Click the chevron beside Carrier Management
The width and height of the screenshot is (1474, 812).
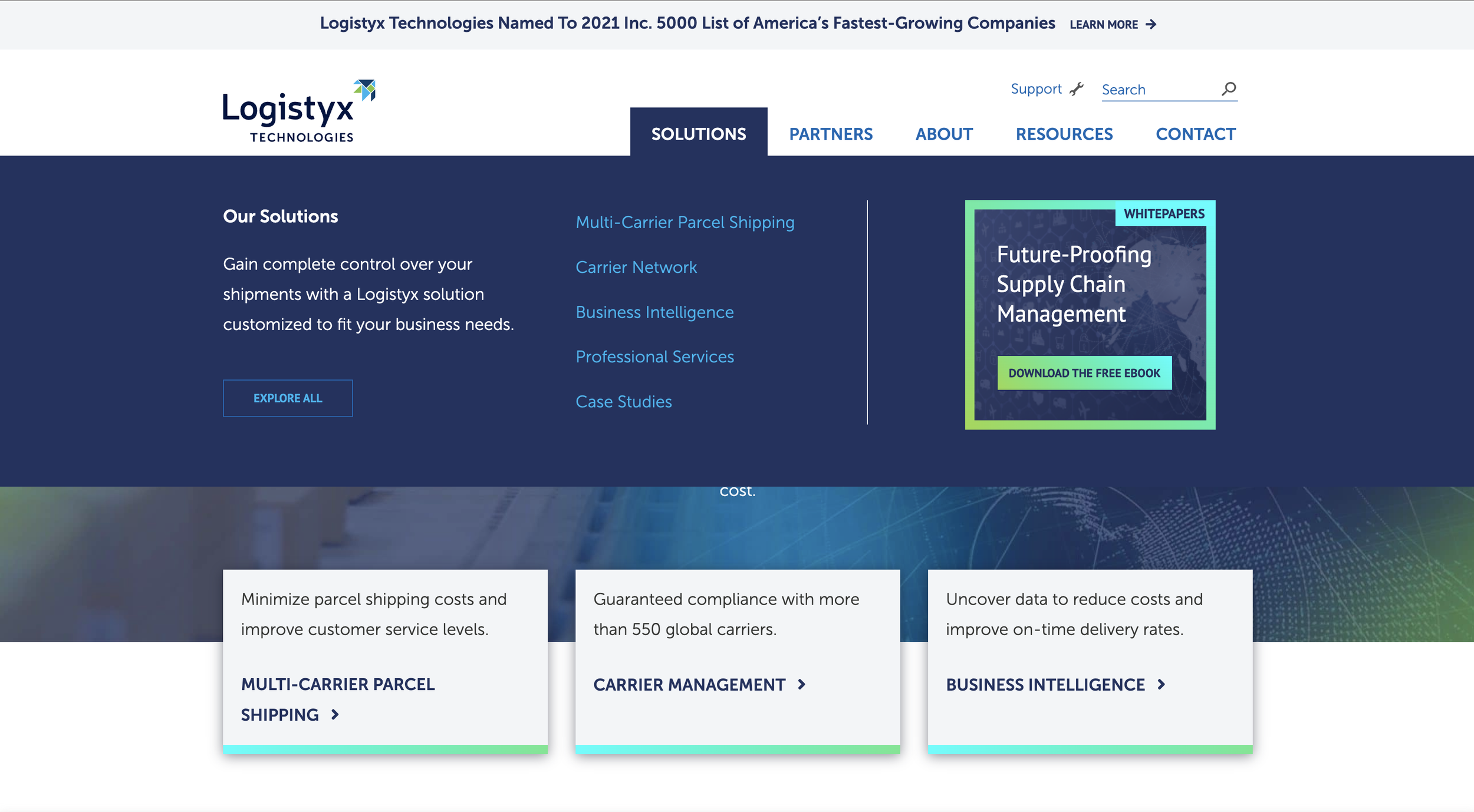tap(802, 684)
